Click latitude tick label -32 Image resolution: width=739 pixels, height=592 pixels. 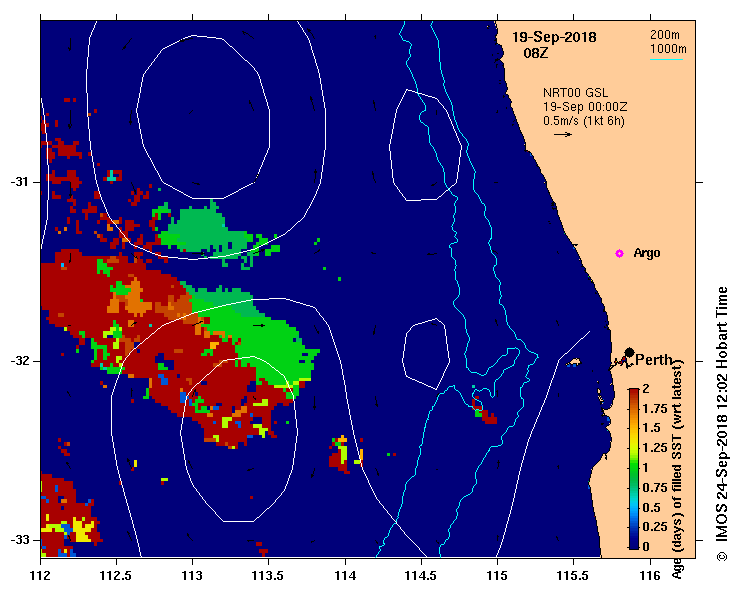(20, 361)
